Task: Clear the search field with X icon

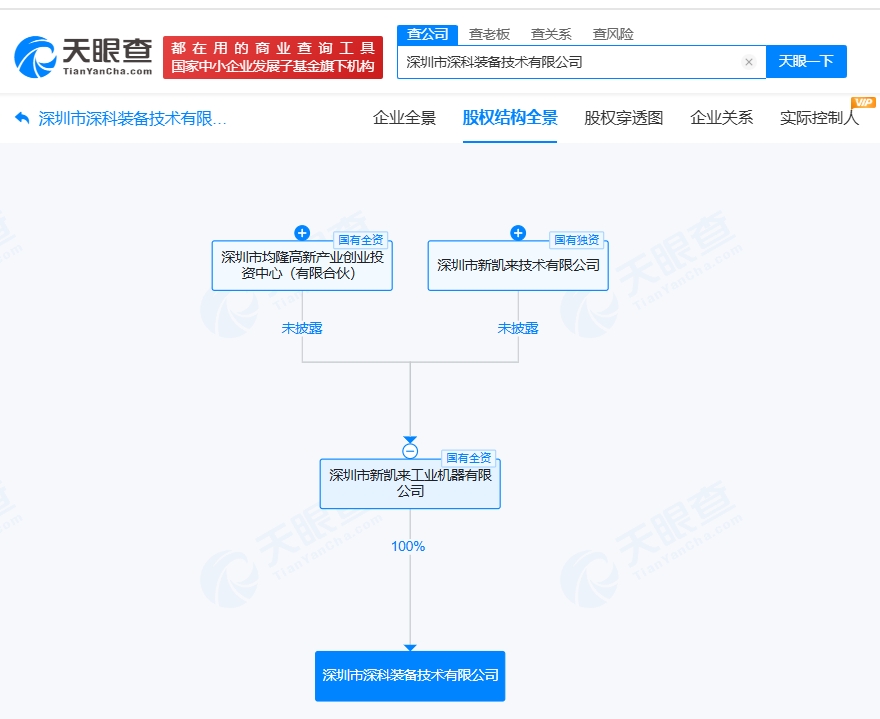Action: click(748, 62)
